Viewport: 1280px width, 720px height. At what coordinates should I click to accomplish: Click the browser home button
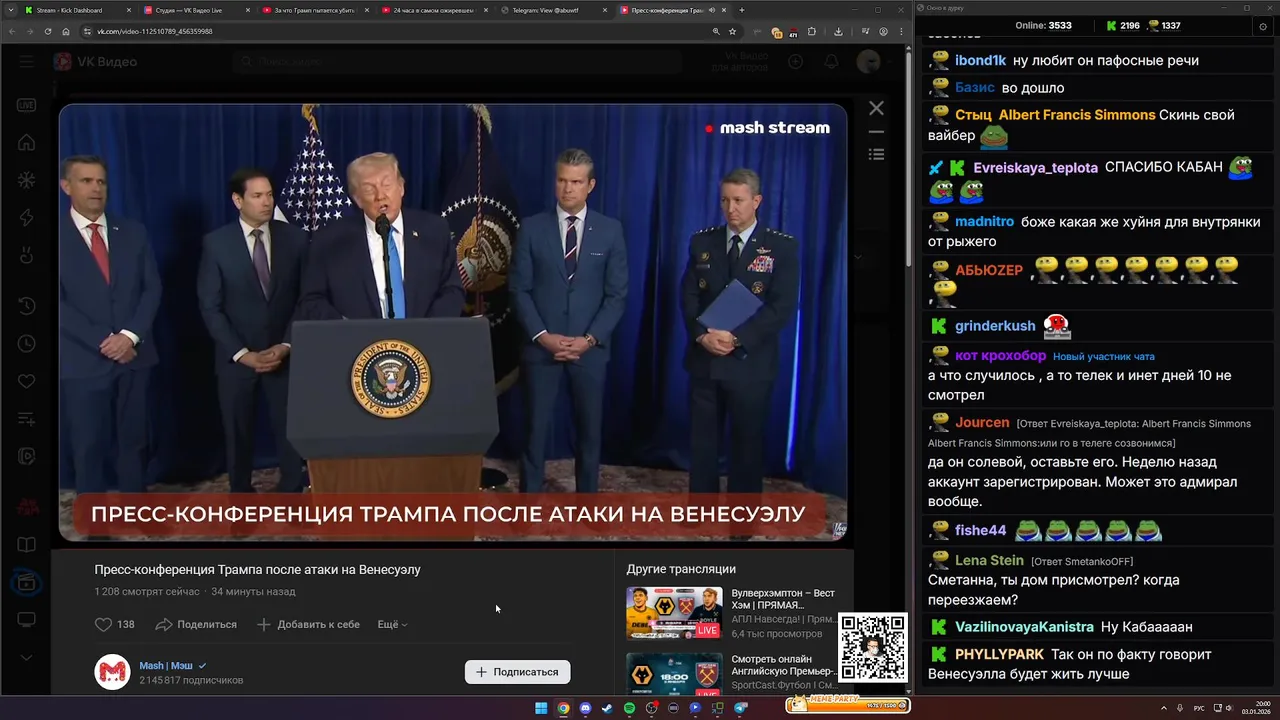tap(66, 31)
